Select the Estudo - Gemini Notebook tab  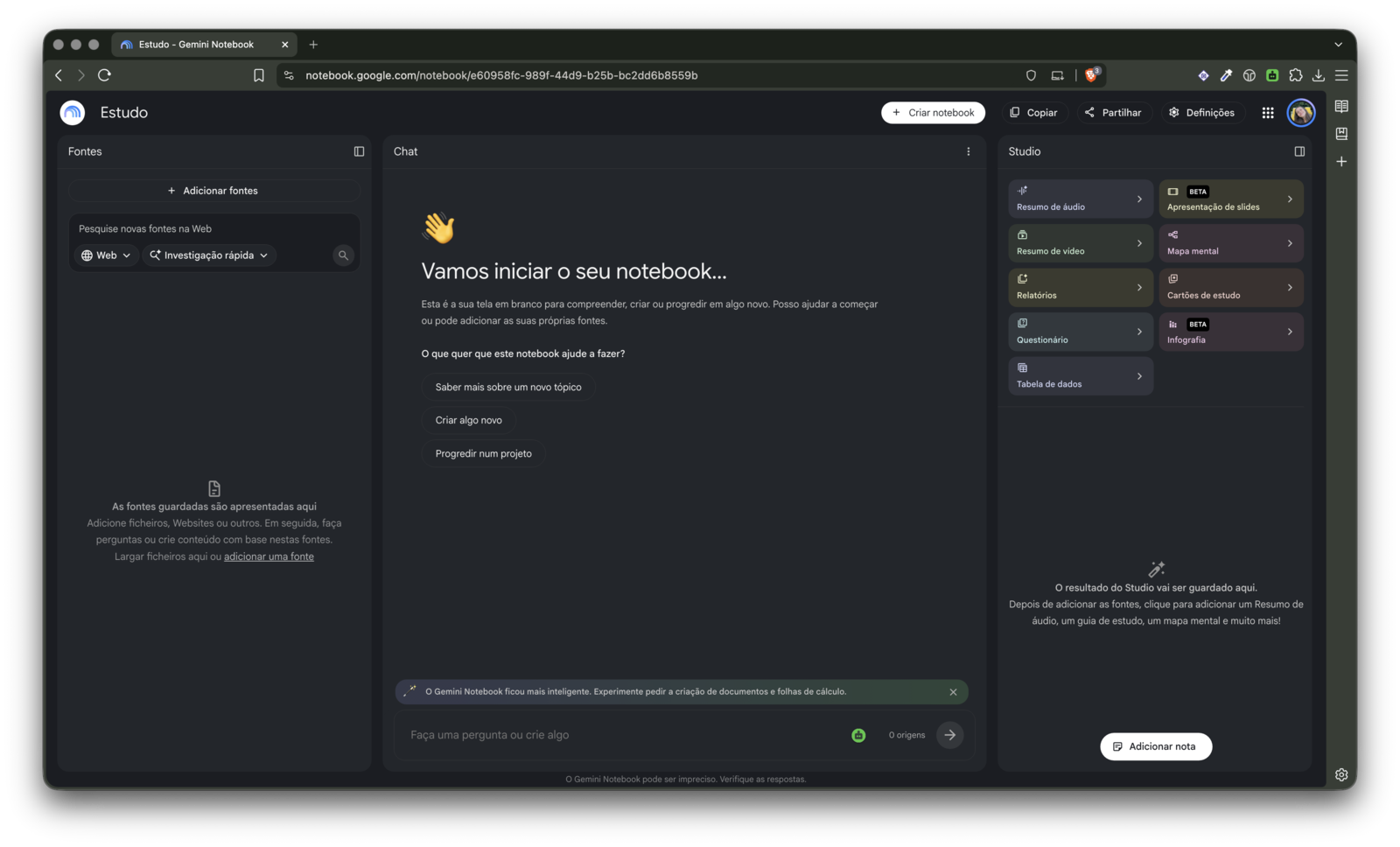point(204,45)
